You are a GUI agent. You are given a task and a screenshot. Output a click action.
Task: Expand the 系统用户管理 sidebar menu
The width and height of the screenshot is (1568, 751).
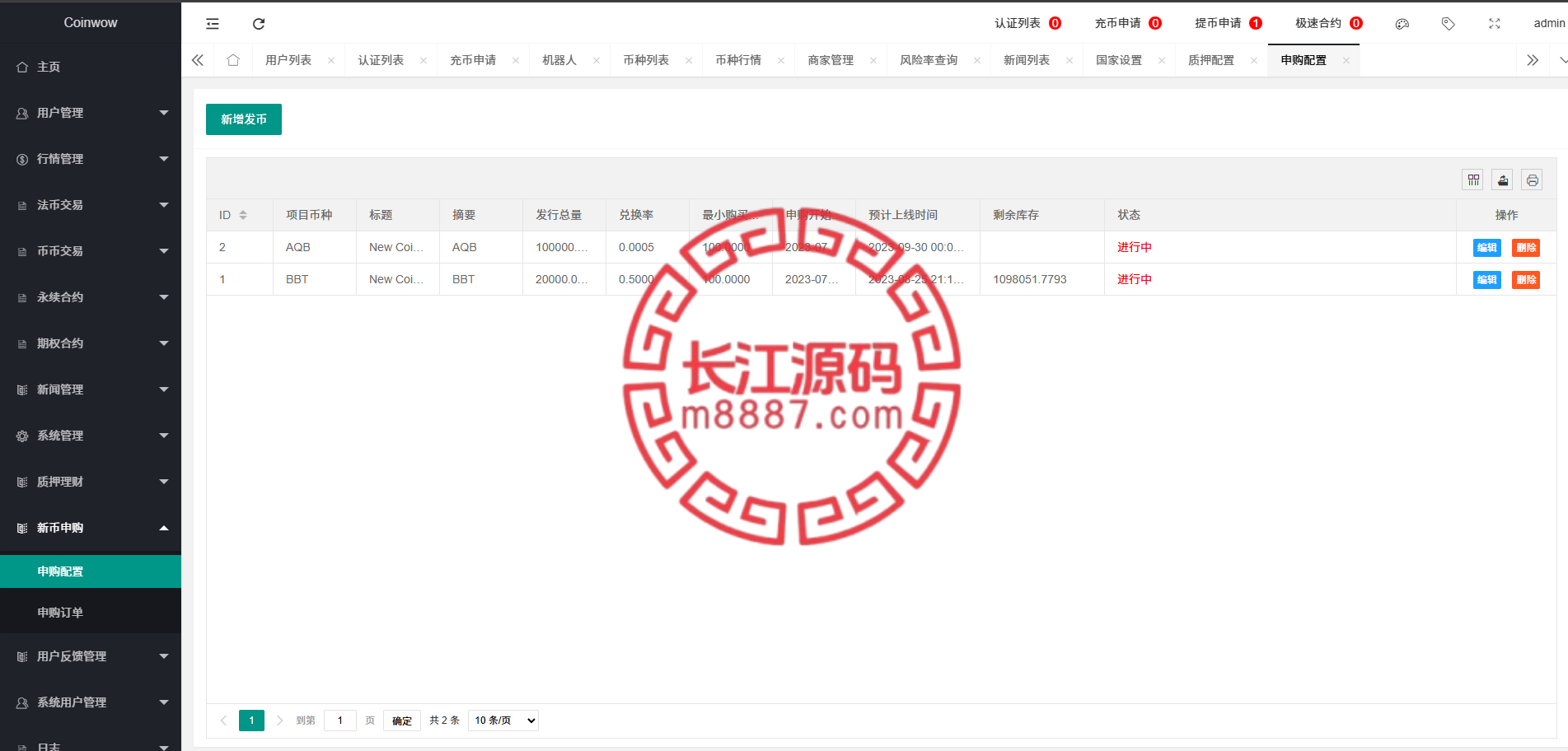tap(91, 702)
